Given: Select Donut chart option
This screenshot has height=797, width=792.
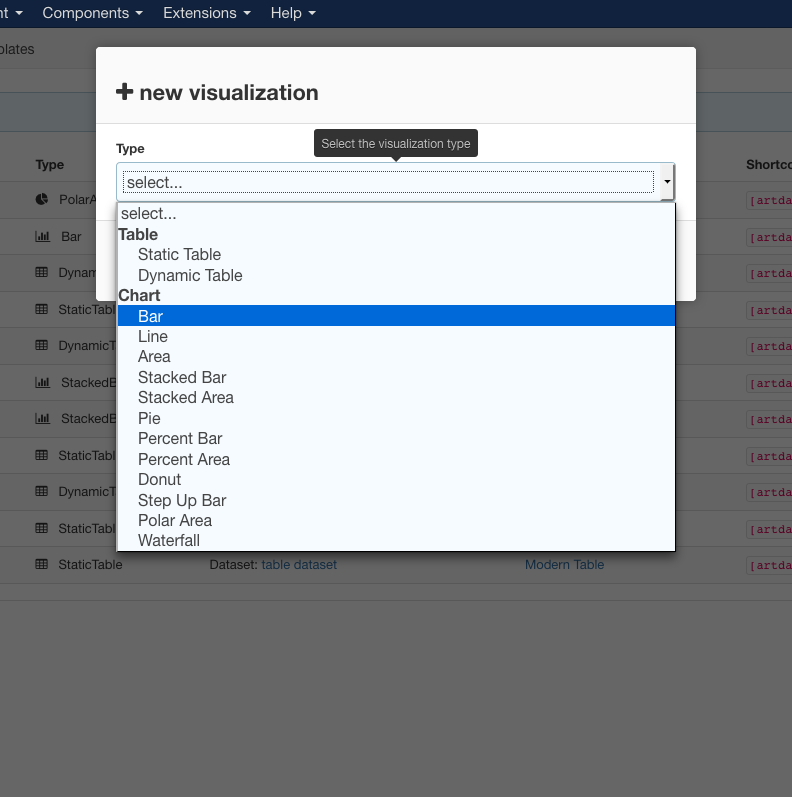Looking at the screenshot, I should coord(396,479).
